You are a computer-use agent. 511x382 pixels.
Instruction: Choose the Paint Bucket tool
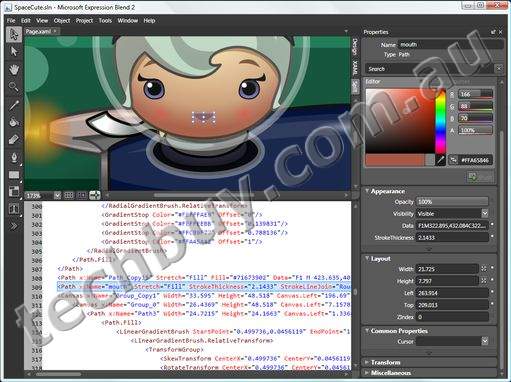pos(14,122)
